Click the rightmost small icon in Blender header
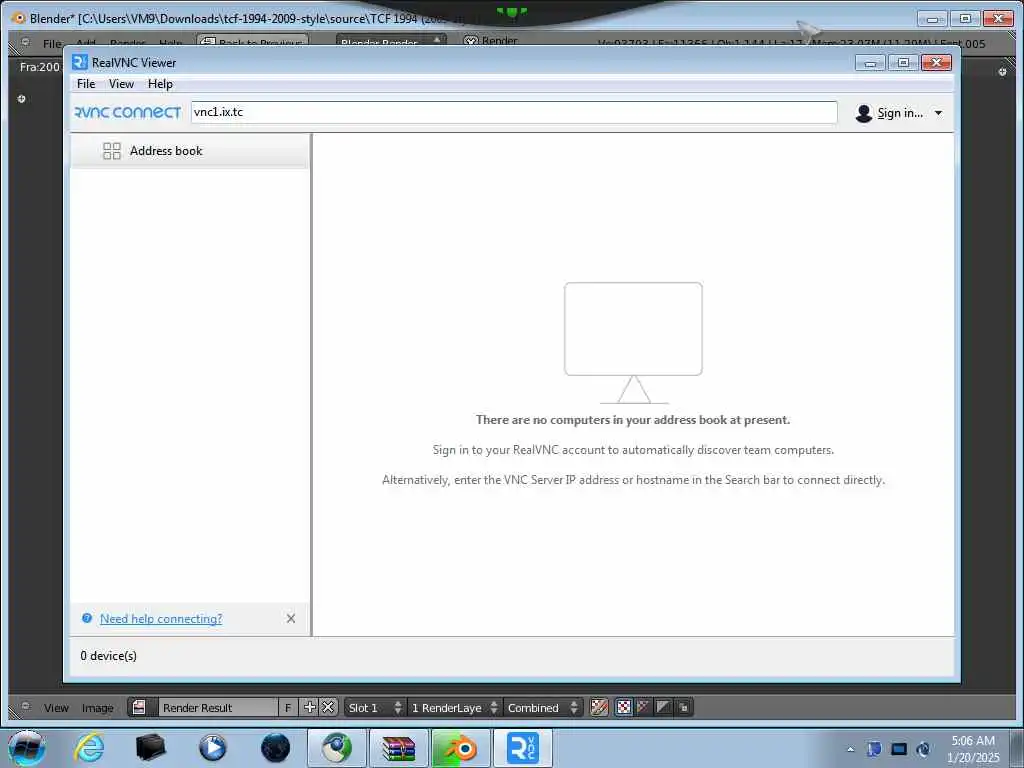Viewport: 1024px width, 768px height. click(683, 707)
